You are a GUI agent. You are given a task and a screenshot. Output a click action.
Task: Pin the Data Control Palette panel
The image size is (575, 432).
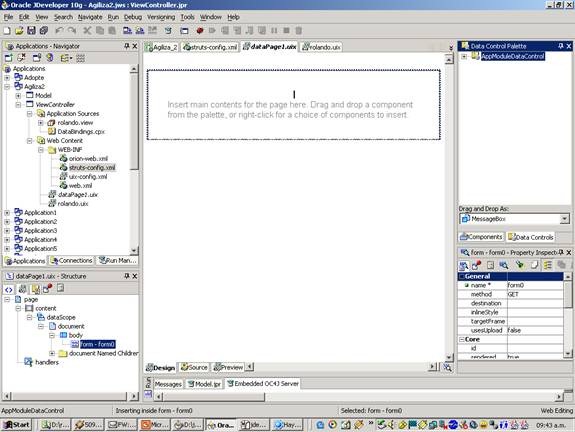coord(561,46)
